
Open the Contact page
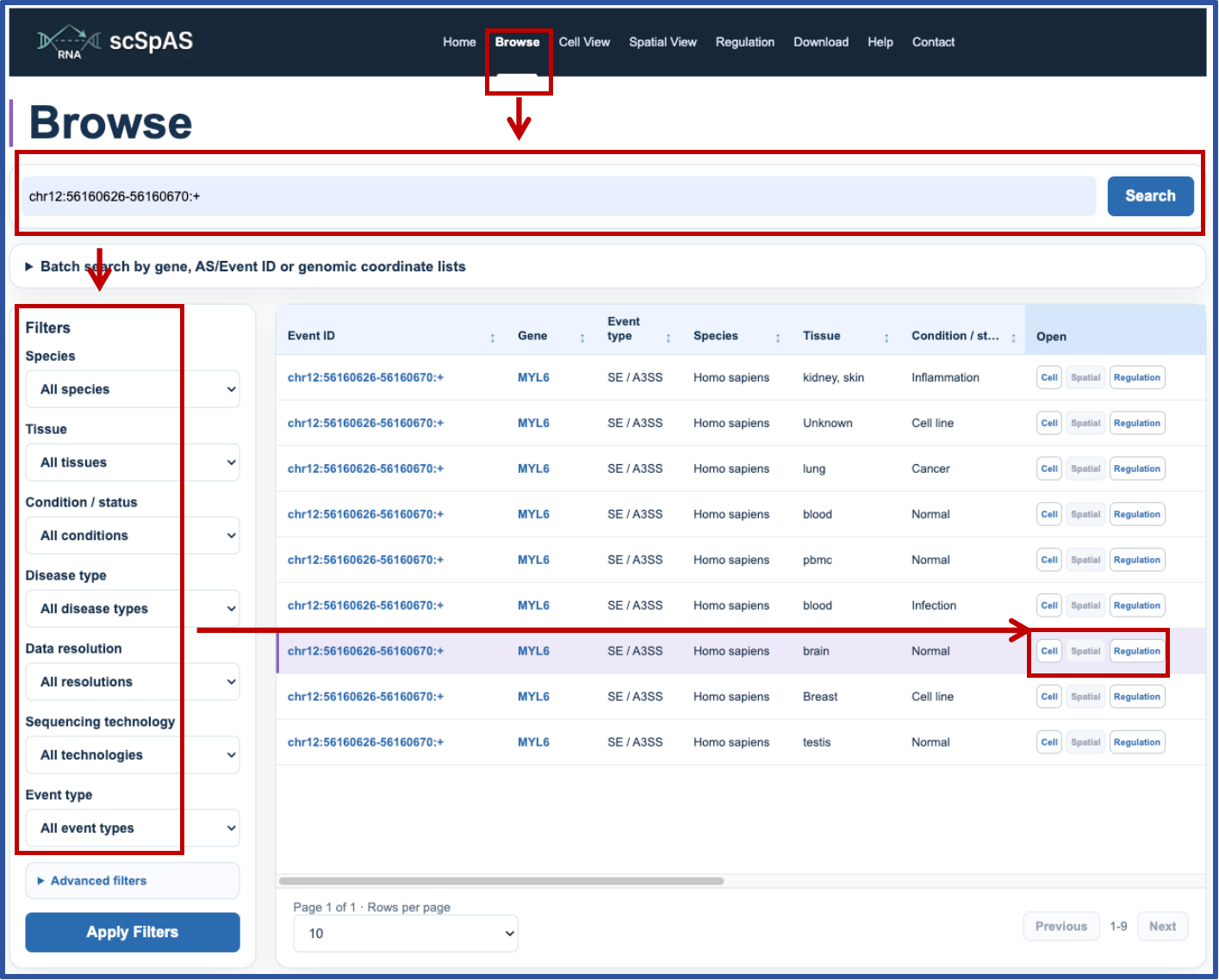click(933, 42)
